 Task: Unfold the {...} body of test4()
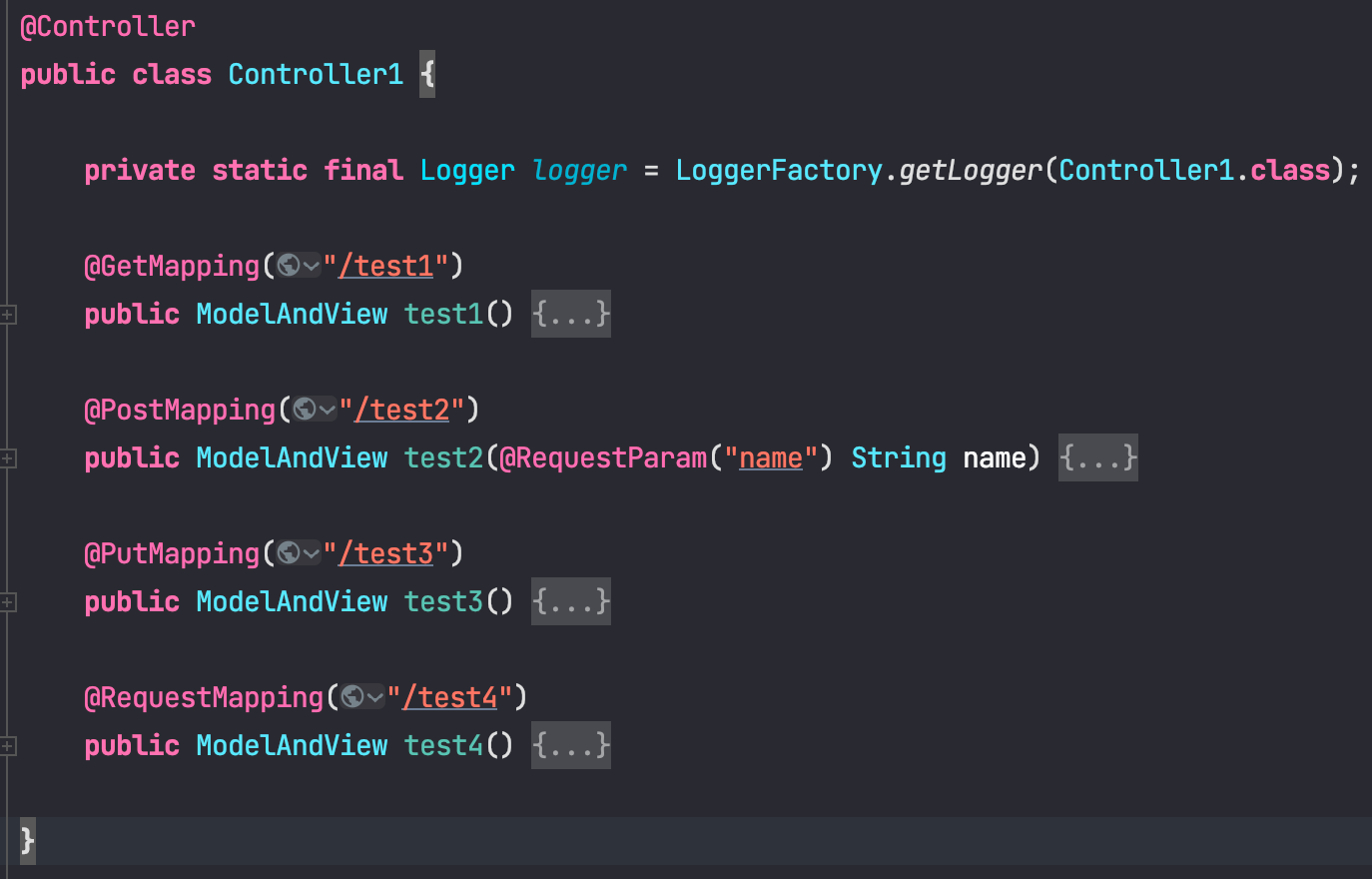[x=571, y=745]
